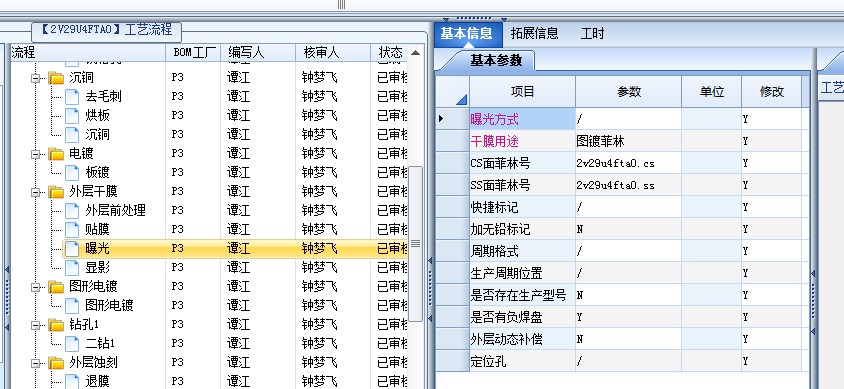Click the 二钻1 document icon

(x=72, y=343)
